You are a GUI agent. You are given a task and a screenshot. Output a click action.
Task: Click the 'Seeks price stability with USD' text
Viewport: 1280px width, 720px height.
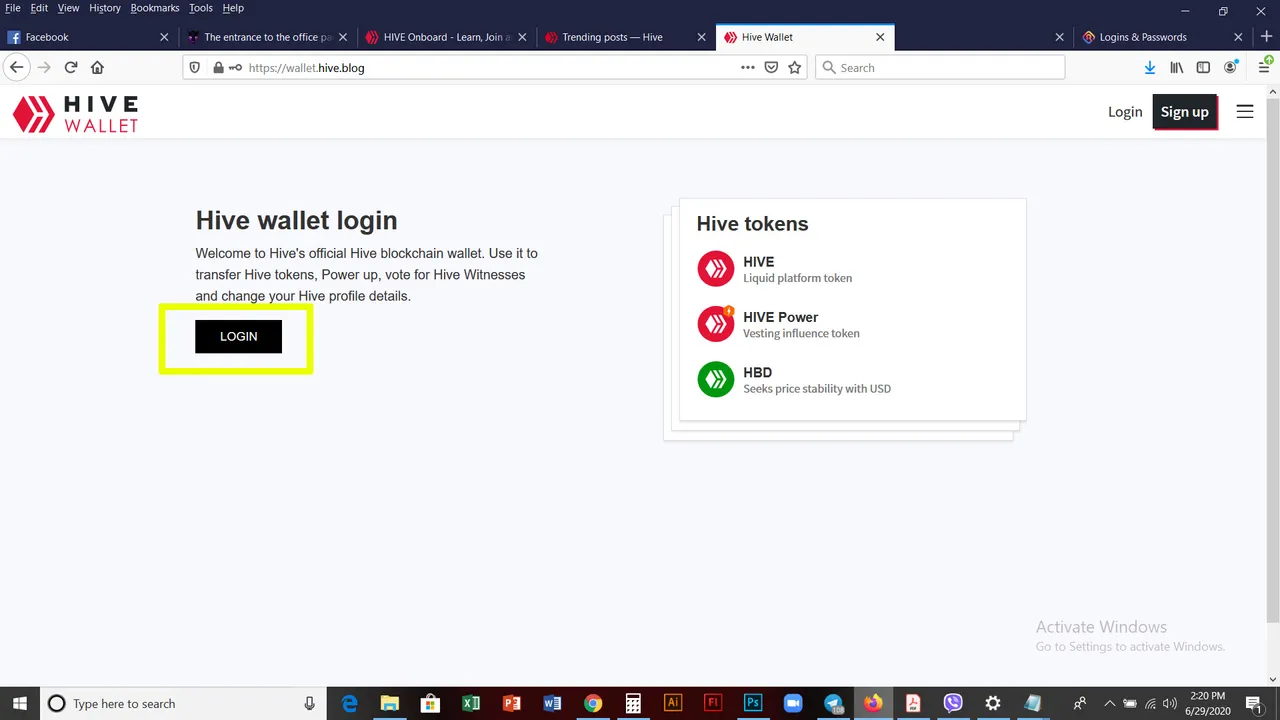pyautogui.click(x=817, y=389)
